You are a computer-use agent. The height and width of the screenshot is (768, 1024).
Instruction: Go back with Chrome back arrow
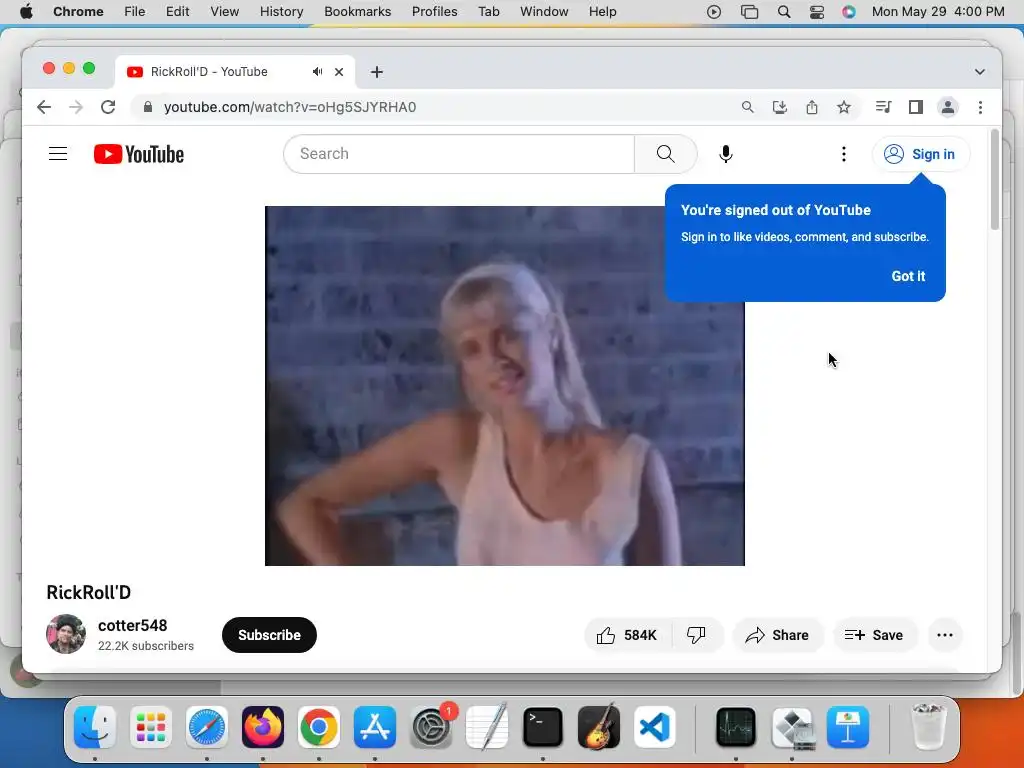click(44, 107)
